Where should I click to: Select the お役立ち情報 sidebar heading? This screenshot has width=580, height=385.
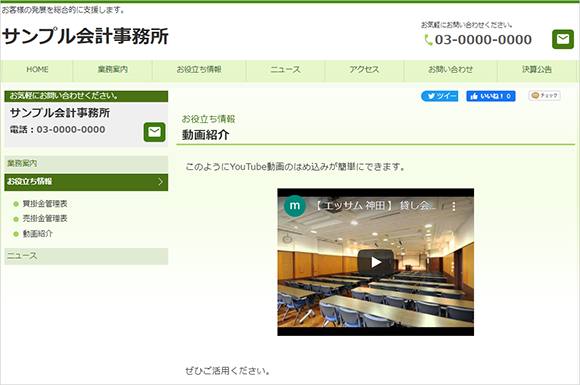pyautogui.click(x=86, y=182)
